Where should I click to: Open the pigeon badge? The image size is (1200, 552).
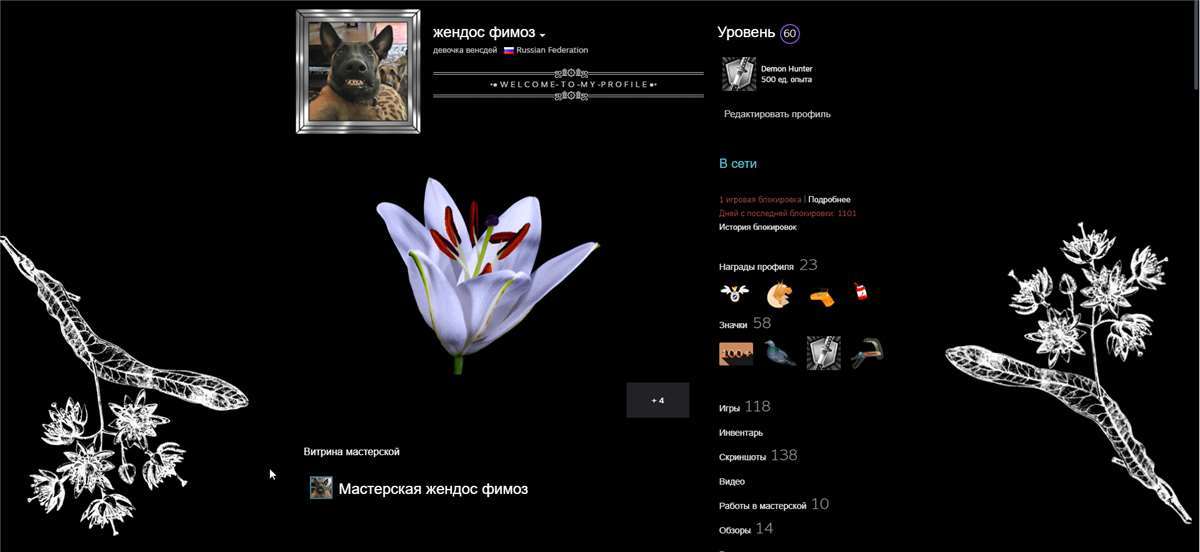pos(779,353)
